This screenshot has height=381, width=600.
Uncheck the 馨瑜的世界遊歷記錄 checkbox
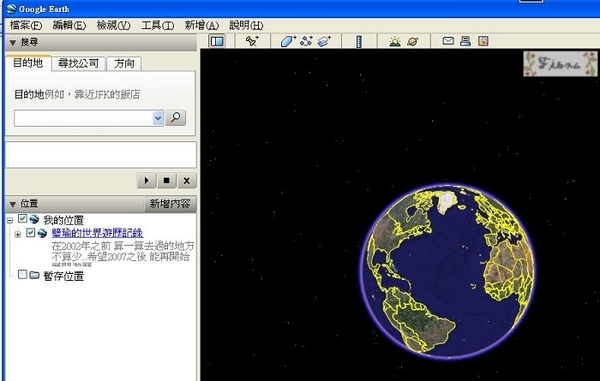coord(31,233)
